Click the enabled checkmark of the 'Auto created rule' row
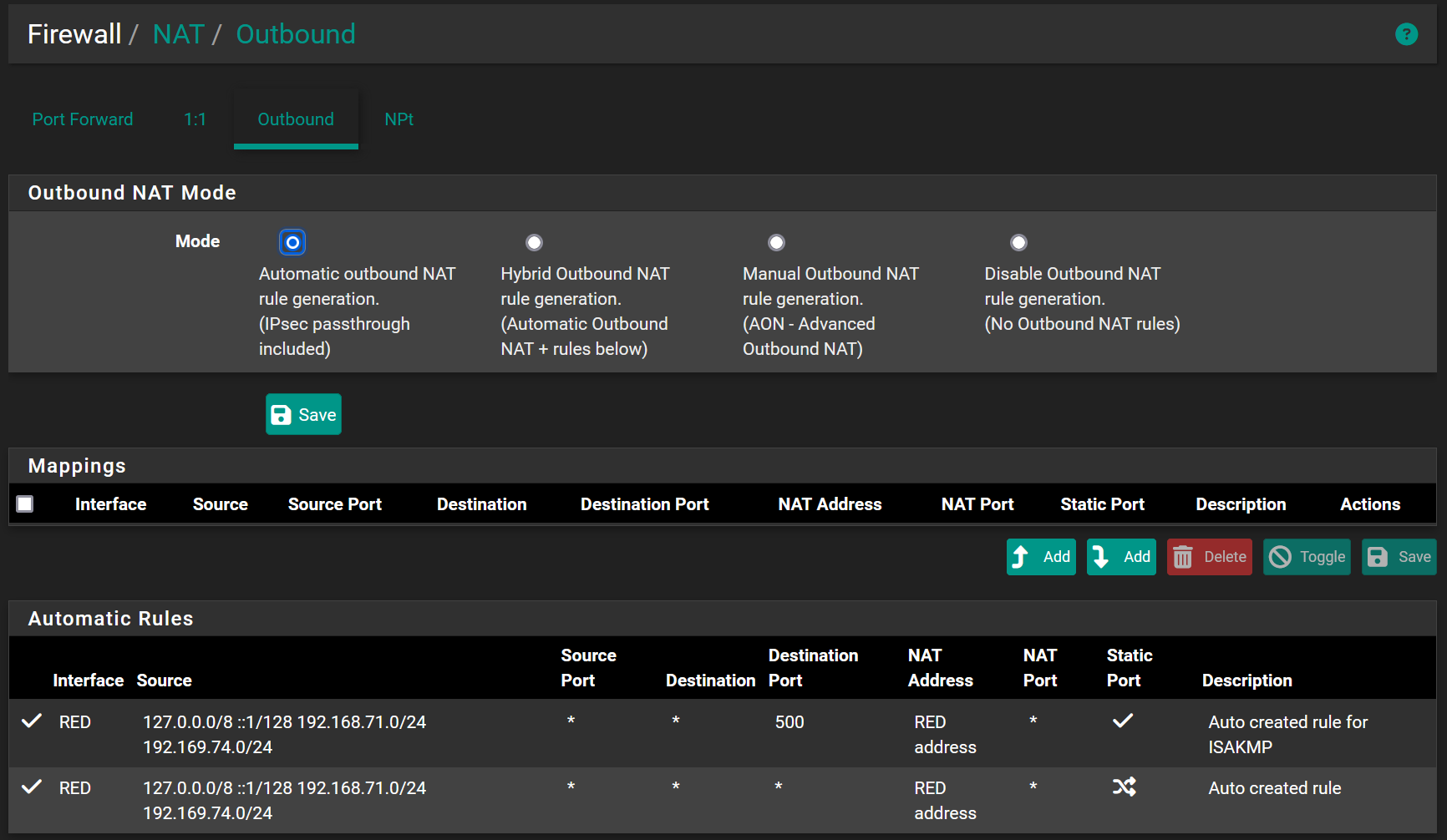 tap(32, 787)
